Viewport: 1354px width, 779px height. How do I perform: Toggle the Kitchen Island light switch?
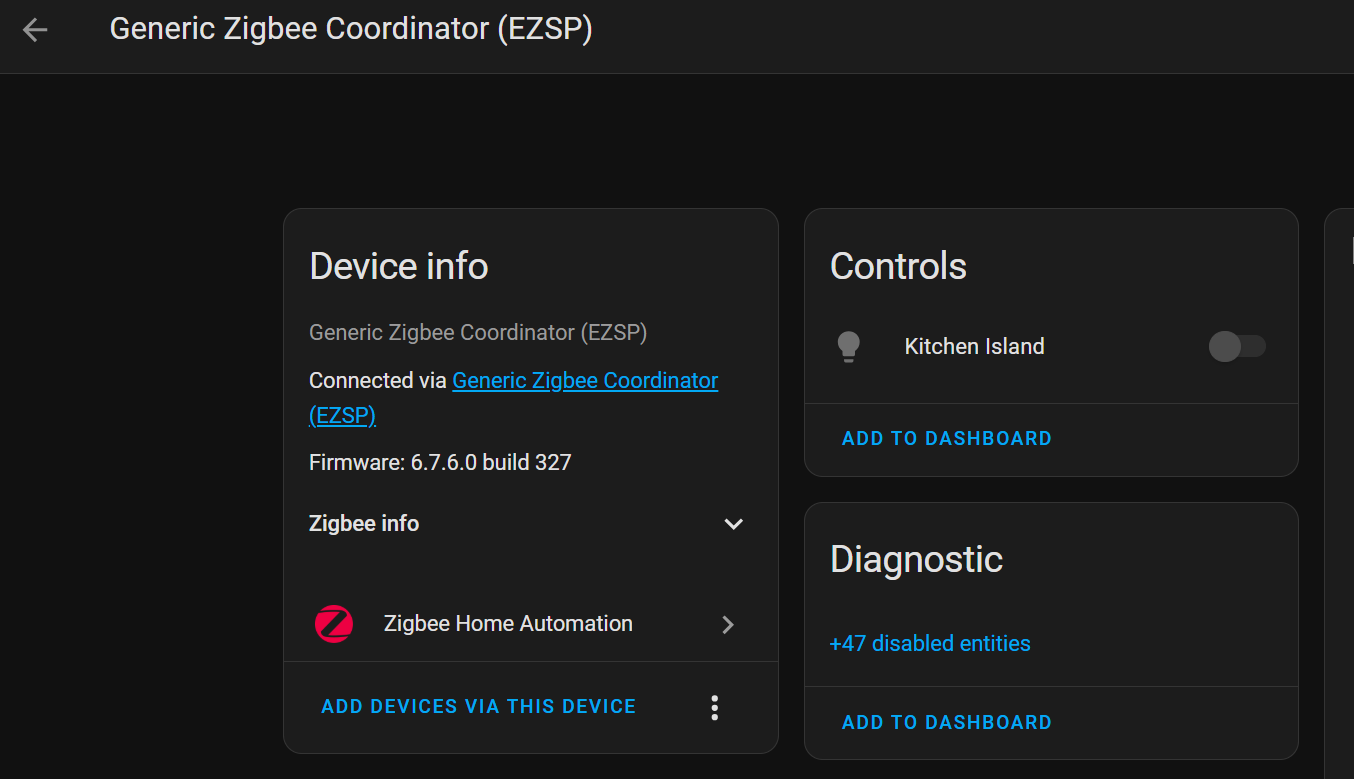(x=1237, y=347)
